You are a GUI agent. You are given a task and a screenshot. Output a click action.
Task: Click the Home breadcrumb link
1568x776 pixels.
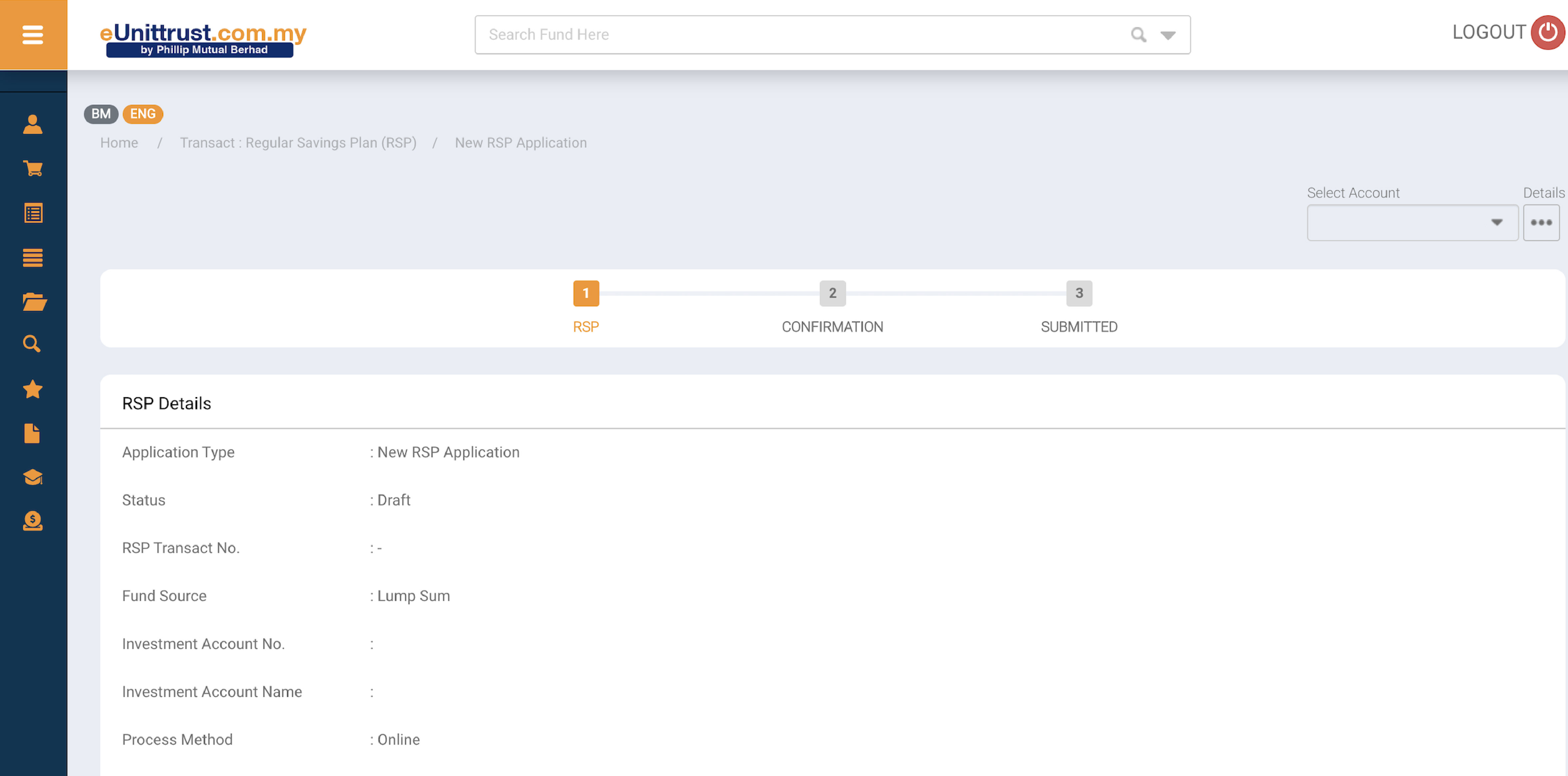click(x=119, y=143)
